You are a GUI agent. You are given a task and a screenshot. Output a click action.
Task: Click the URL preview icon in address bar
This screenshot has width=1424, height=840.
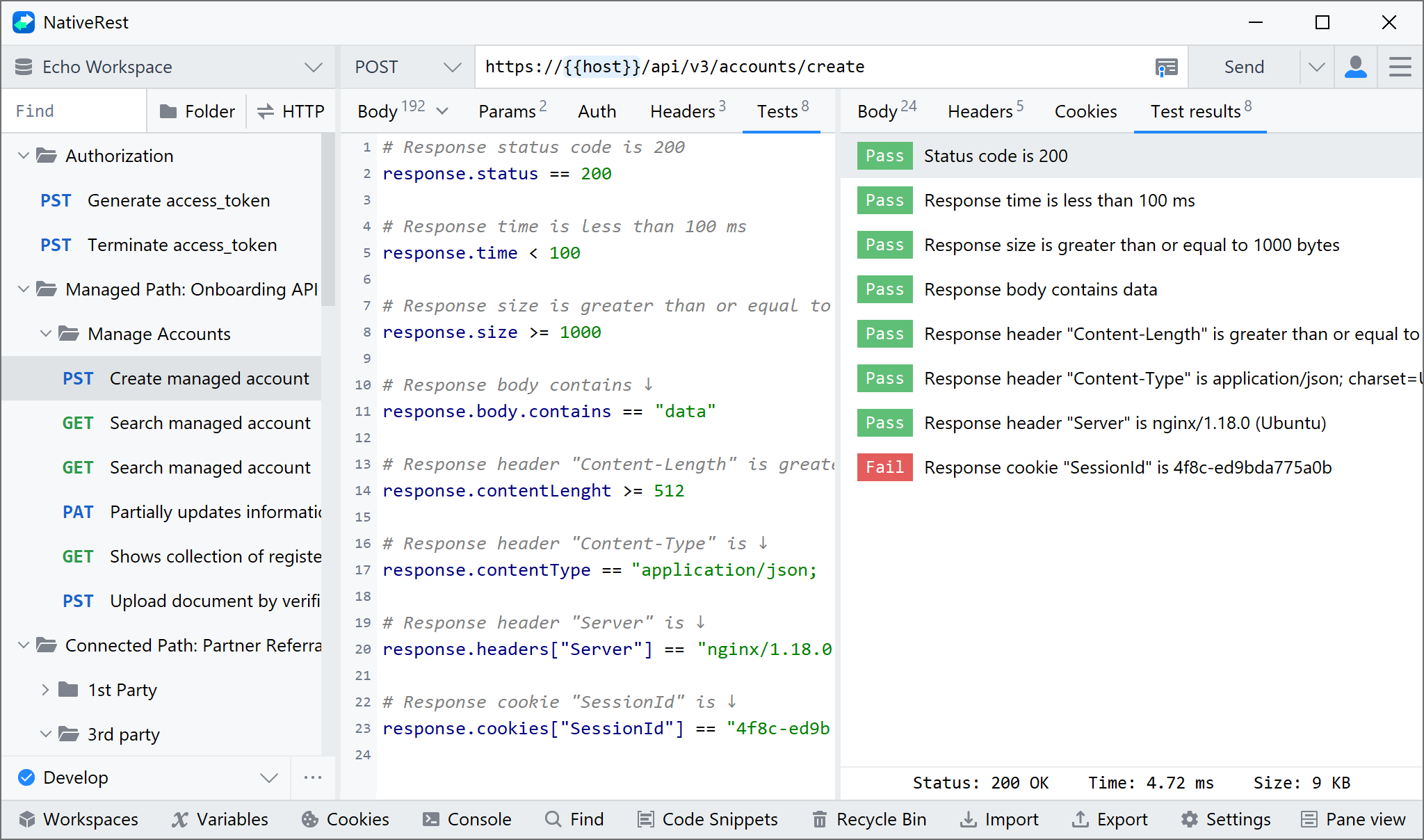[1166, 67]
